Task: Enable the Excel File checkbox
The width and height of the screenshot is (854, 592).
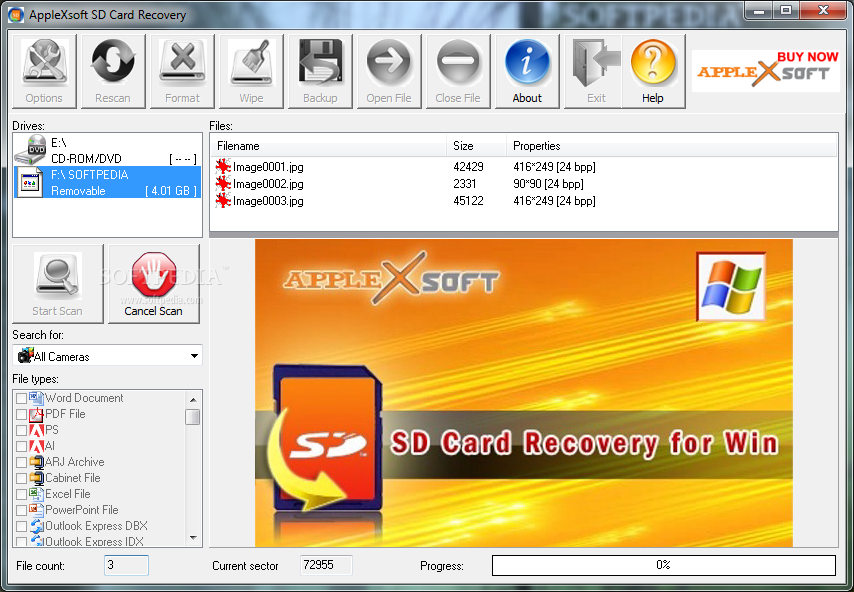Action: click(x=21, y=495)
